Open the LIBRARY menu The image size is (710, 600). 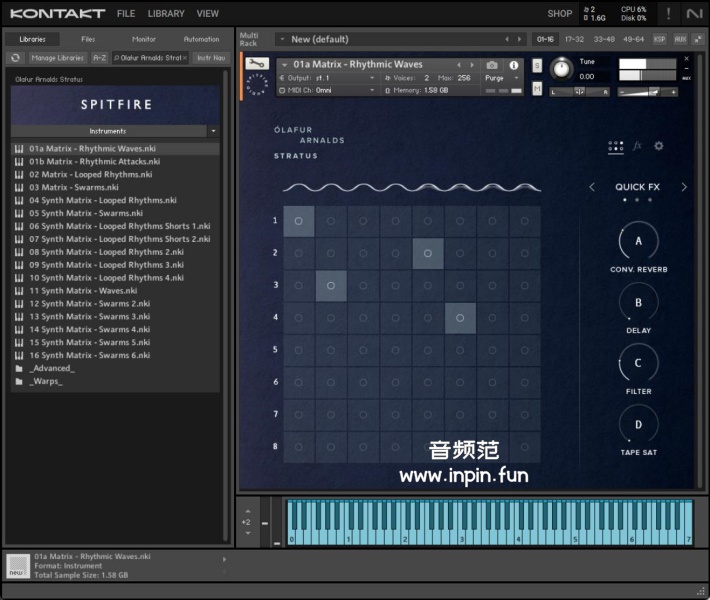pyautogui.click(x=166, y=14)
